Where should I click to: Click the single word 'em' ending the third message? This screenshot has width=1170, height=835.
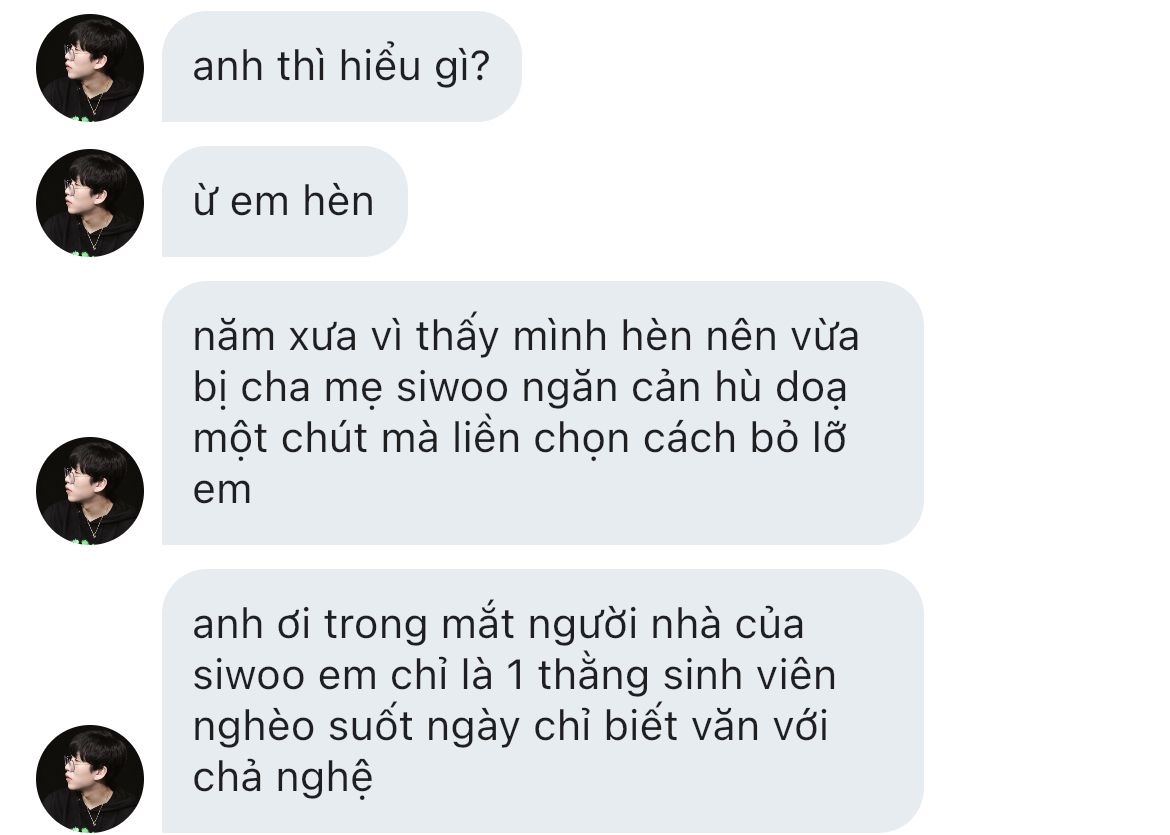click(222, 490)
